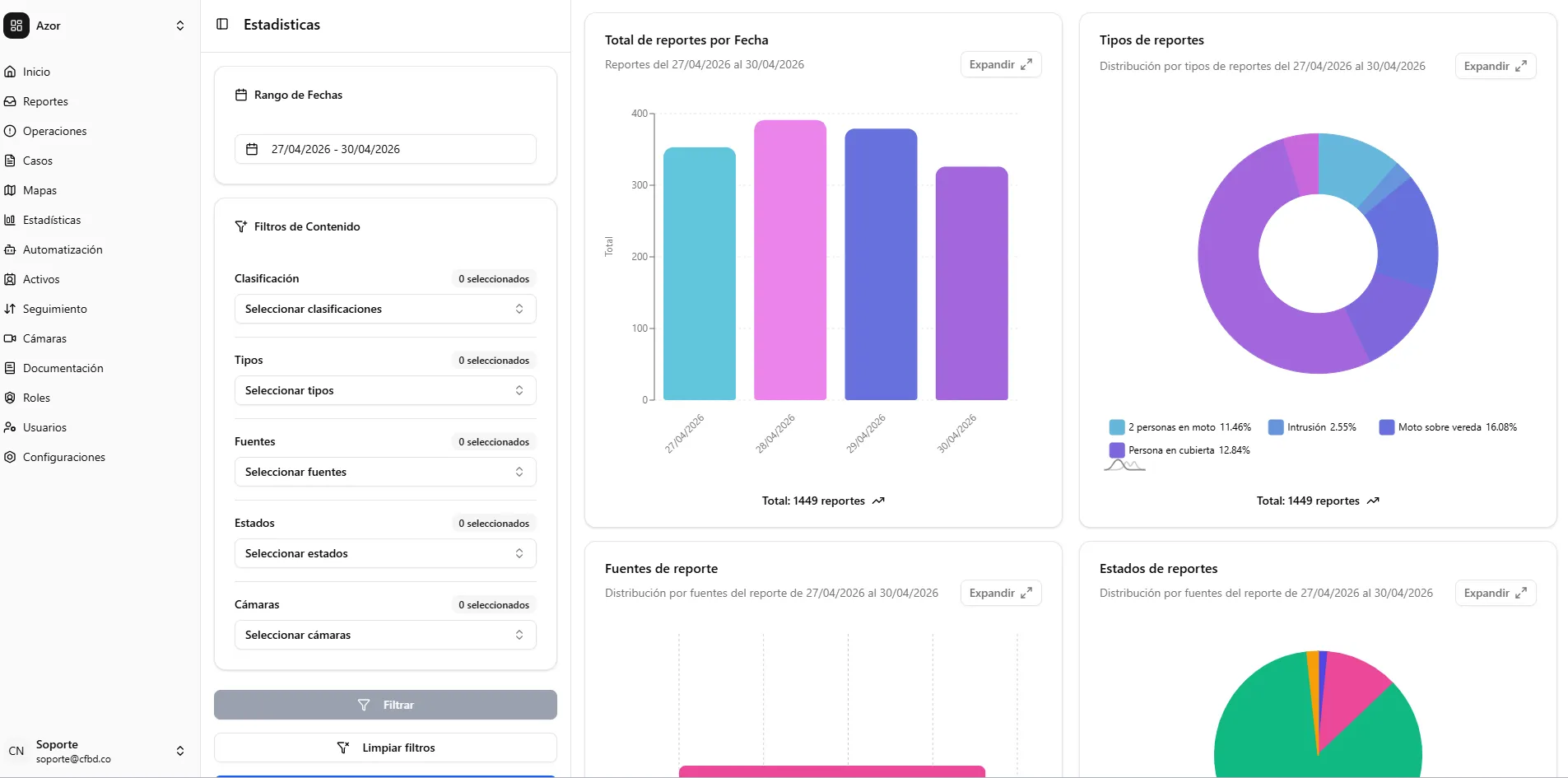Open Seleccionar clasificaciones dropdown
The width and height of the screenshot is (1568, 778).
385,309
